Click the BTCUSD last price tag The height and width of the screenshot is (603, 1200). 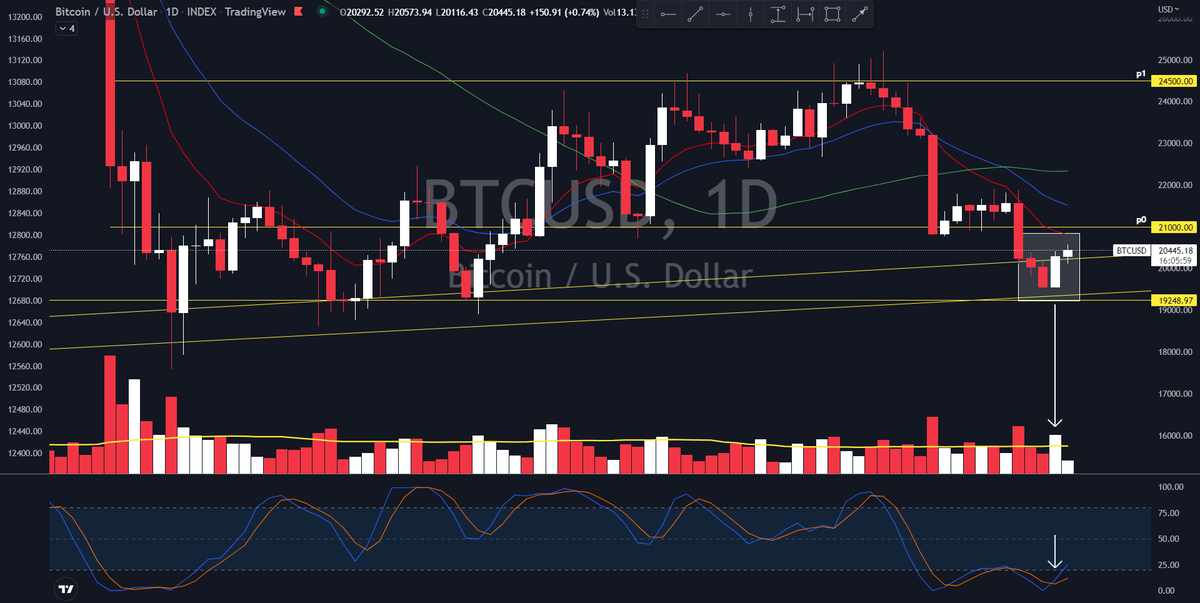pyautogui.click(x=1131, y=250)
